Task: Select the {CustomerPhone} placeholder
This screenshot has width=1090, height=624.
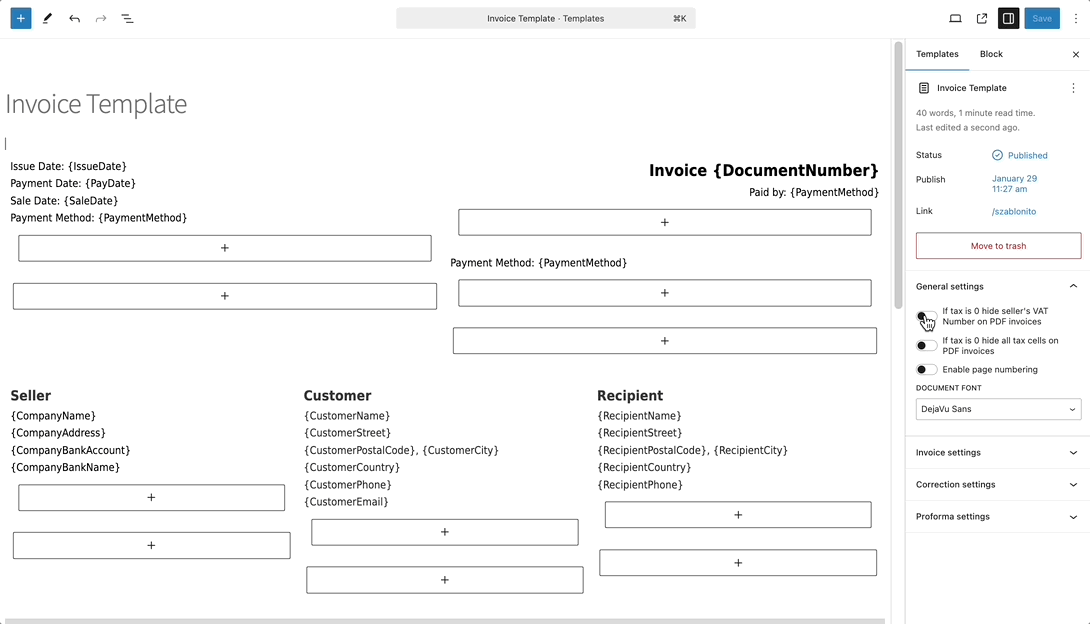Action: click(348, 485)
